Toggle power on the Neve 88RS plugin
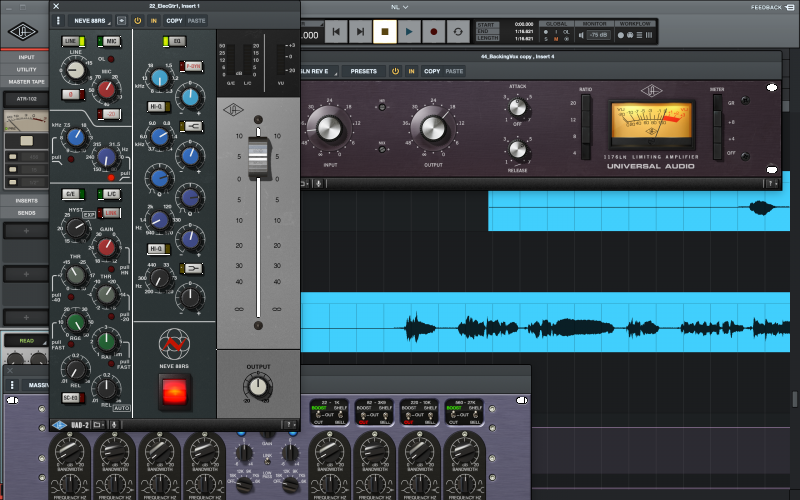This screenshot has height=500, width=800. 137,20
